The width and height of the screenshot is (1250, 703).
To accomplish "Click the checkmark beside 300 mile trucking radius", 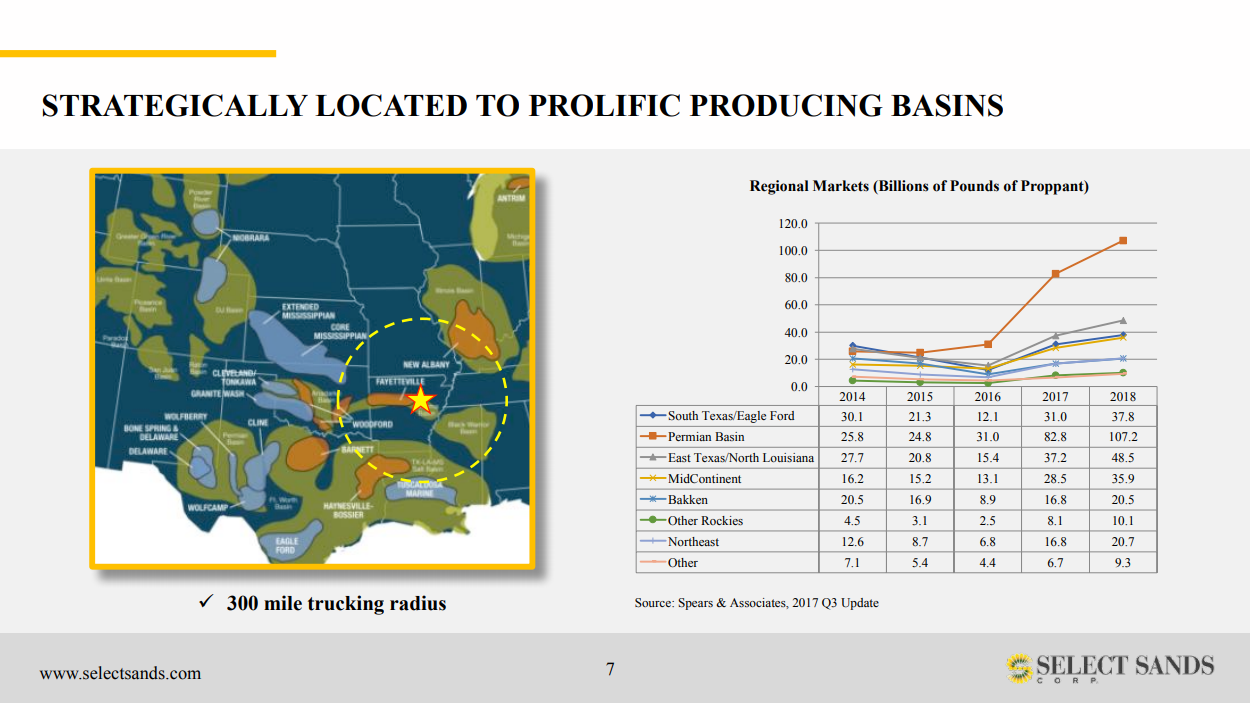I will click(x=206, y=602).
